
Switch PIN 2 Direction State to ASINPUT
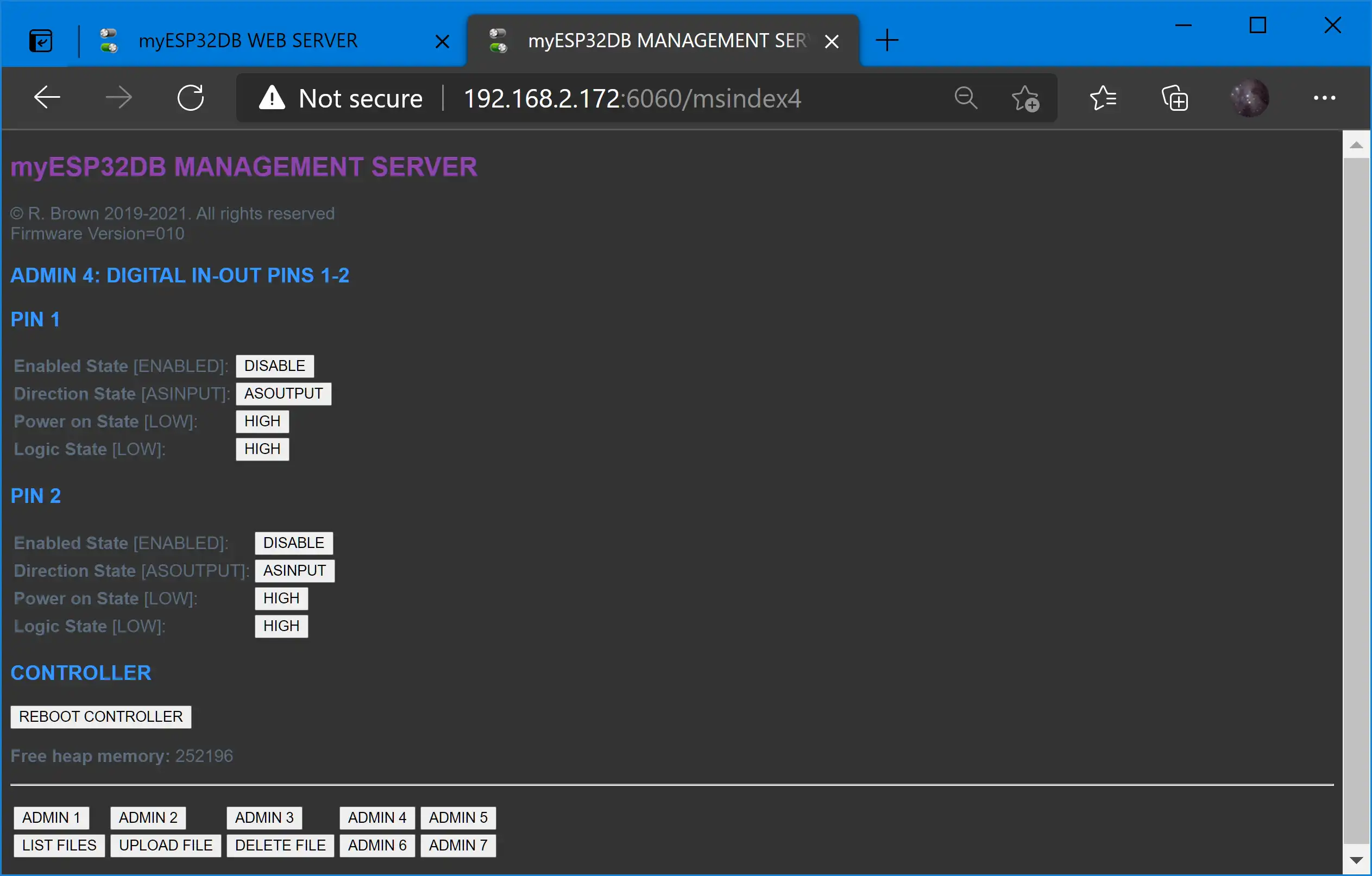click(293, 570)
